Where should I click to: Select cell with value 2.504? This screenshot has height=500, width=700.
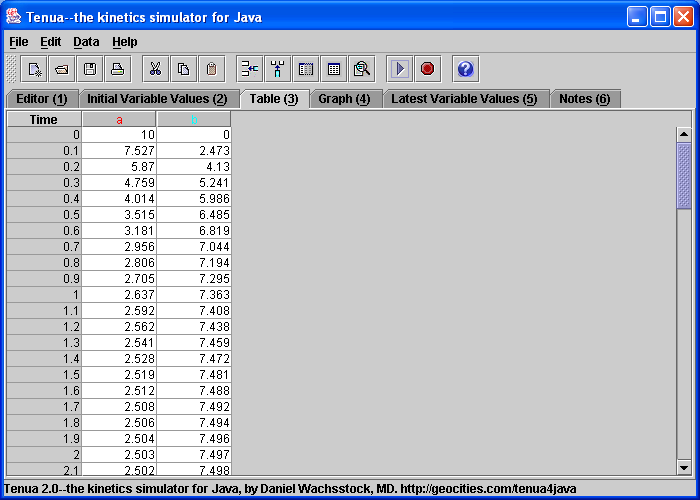coord(119,439)
